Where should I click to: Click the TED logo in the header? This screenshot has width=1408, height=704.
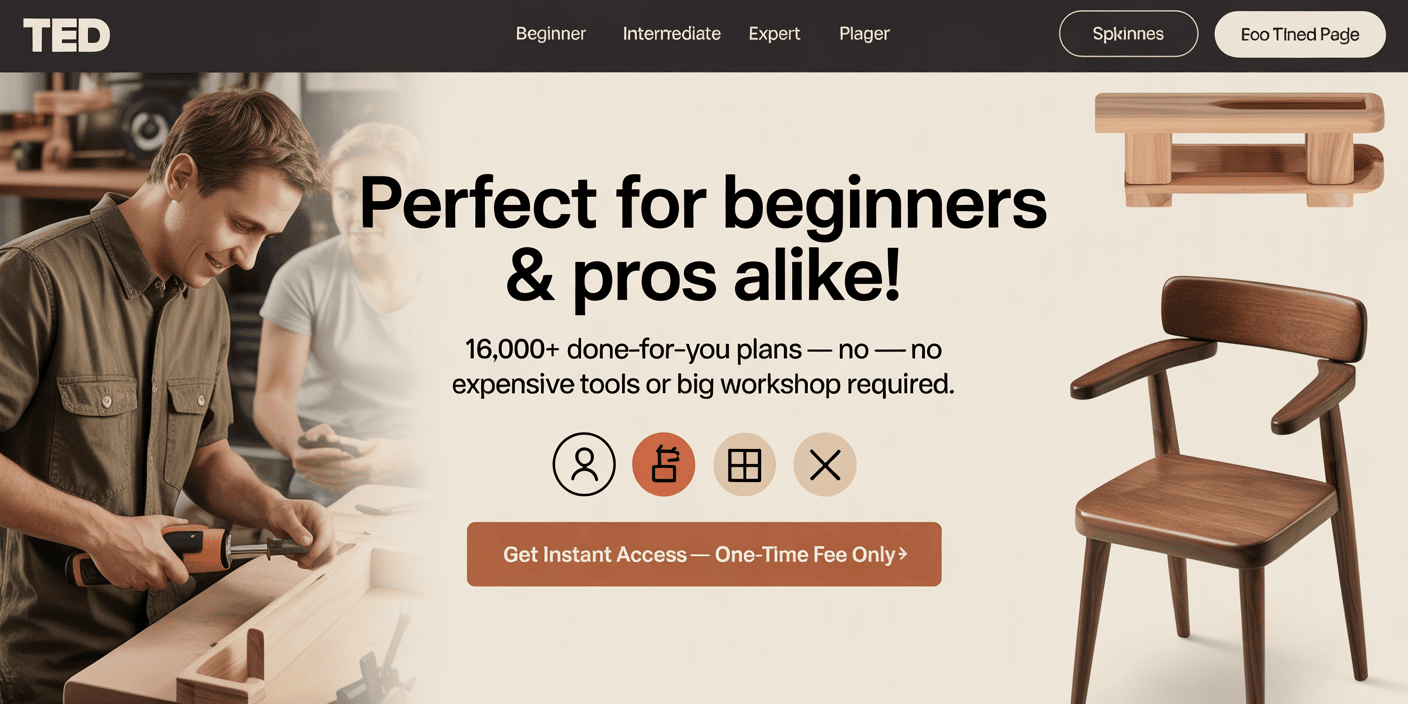click(x=67, y=35)
